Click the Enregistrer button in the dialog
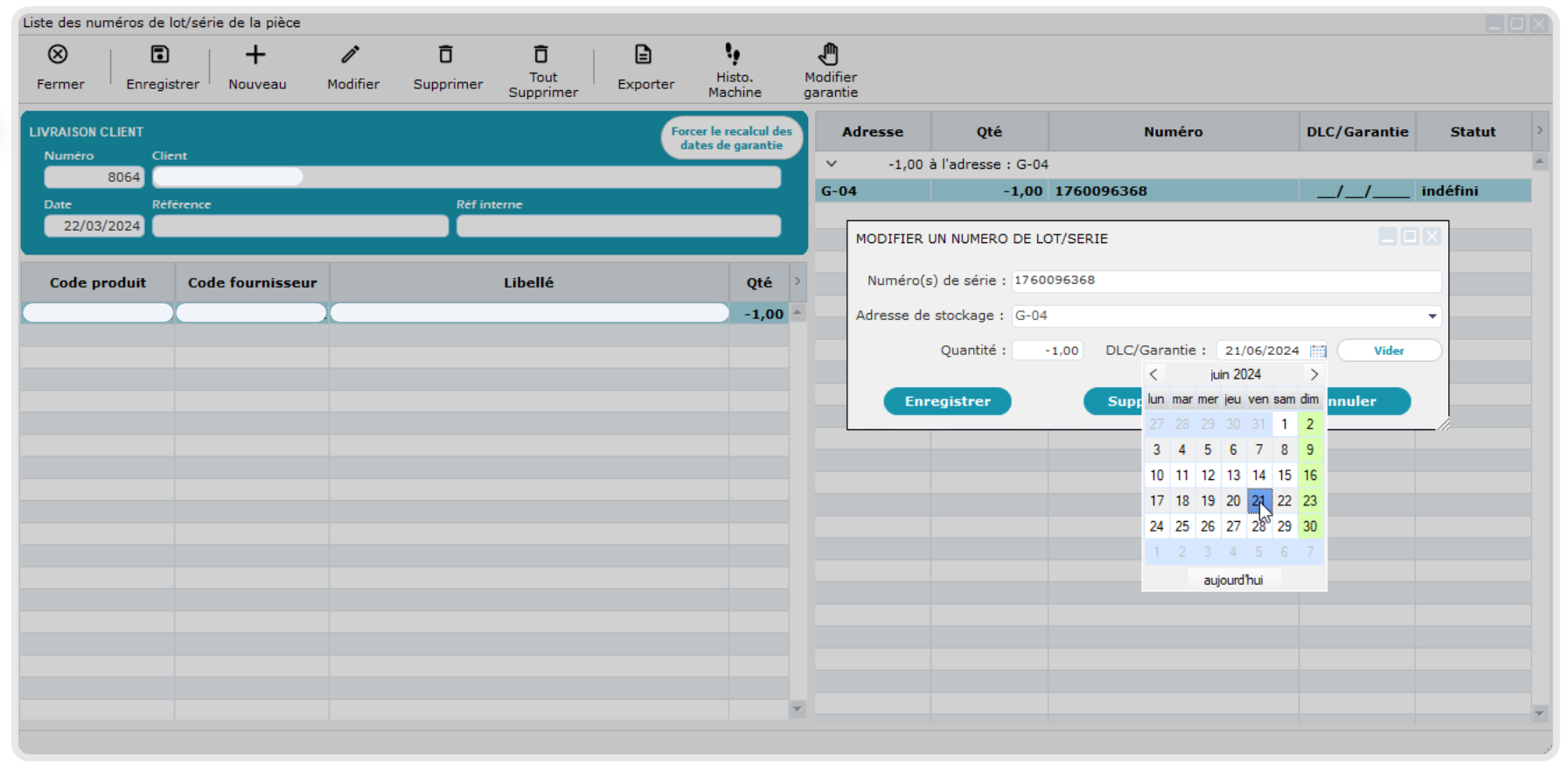Image resolution: width=1568 pixels, height=765 pixels. coord(947,401)
